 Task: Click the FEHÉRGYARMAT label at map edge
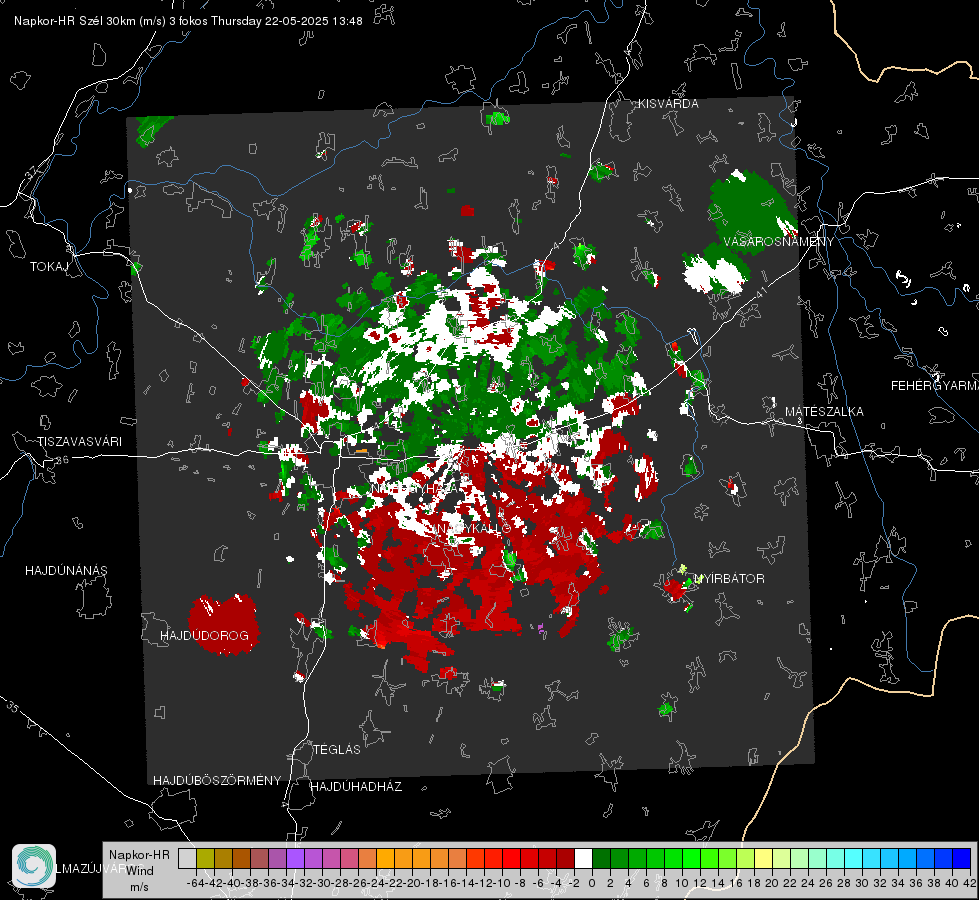(x=934, y=386)
